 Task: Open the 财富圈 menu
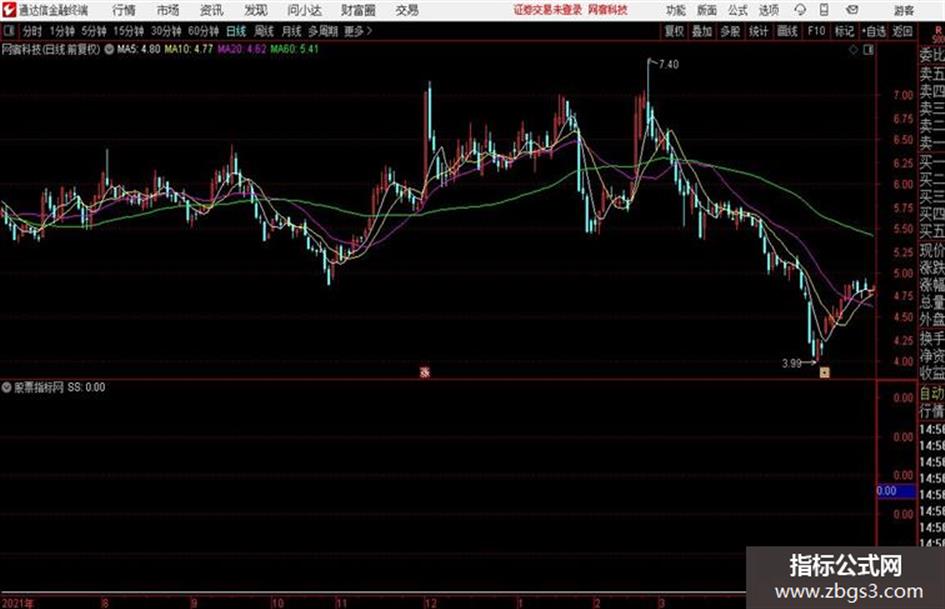coord(358,10)
